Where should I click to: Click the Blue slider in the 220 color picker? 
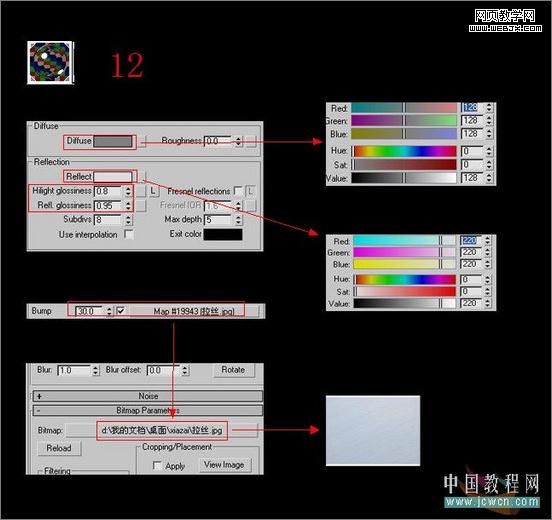pyautogui.click(x=404, y=264)
